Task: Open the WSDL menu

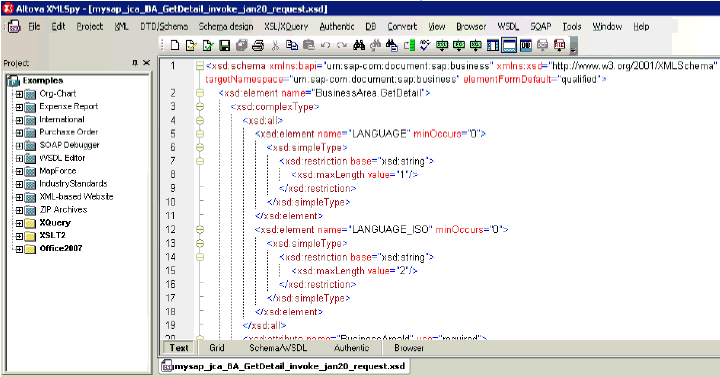Action: click(508, 27)
